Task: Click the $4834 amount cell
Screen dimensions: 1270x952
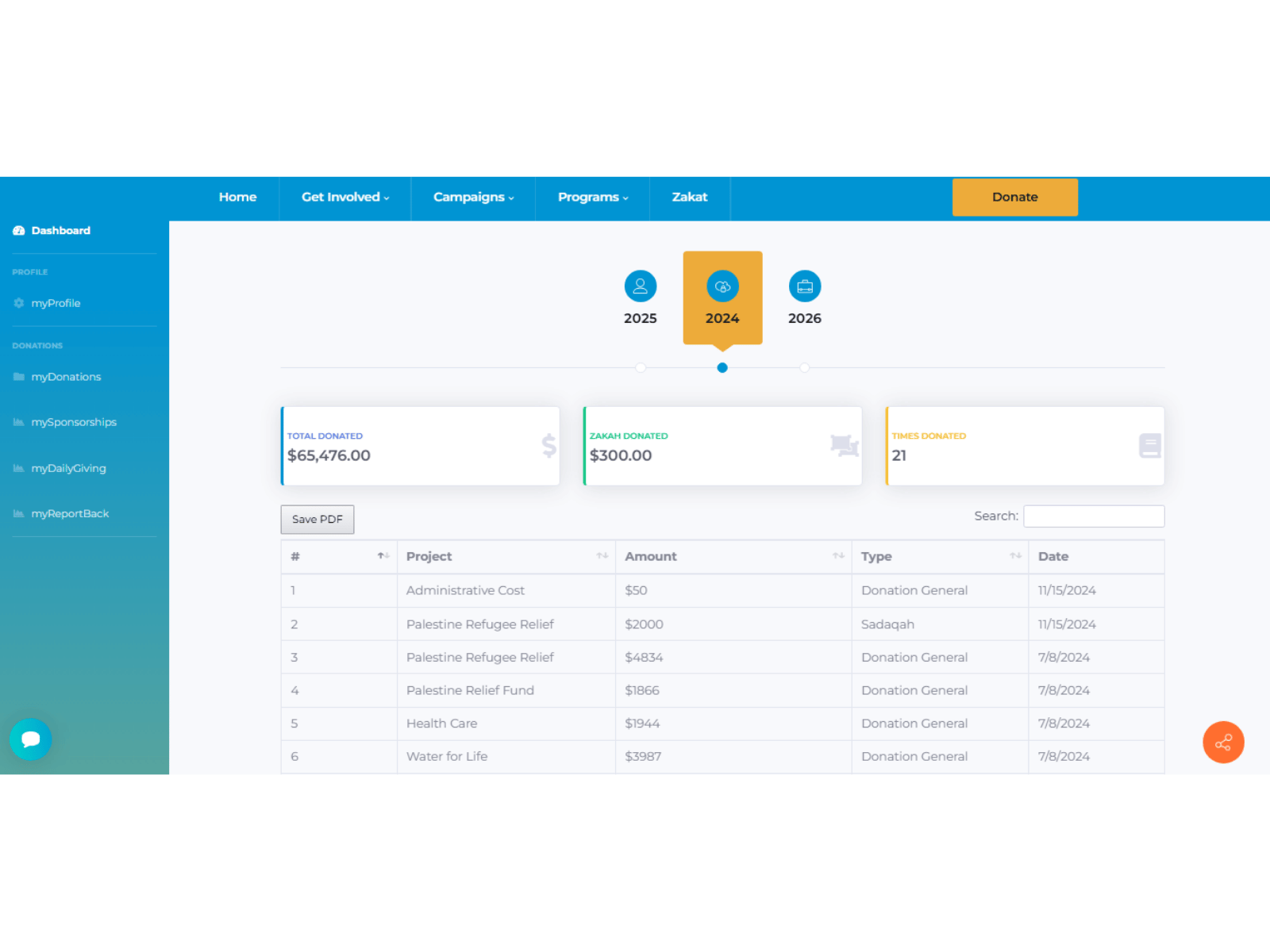Action: pyautogui.click(x=733, y=658)
